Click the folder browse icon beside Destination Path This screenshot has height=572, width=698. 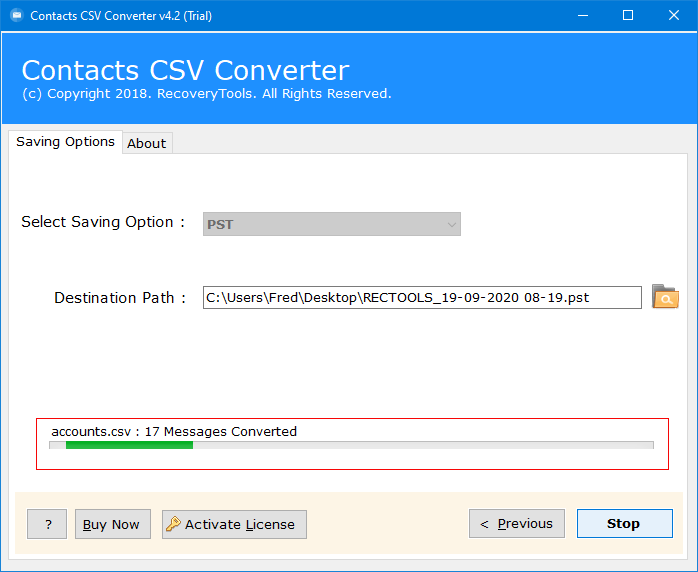coord(665,296)
